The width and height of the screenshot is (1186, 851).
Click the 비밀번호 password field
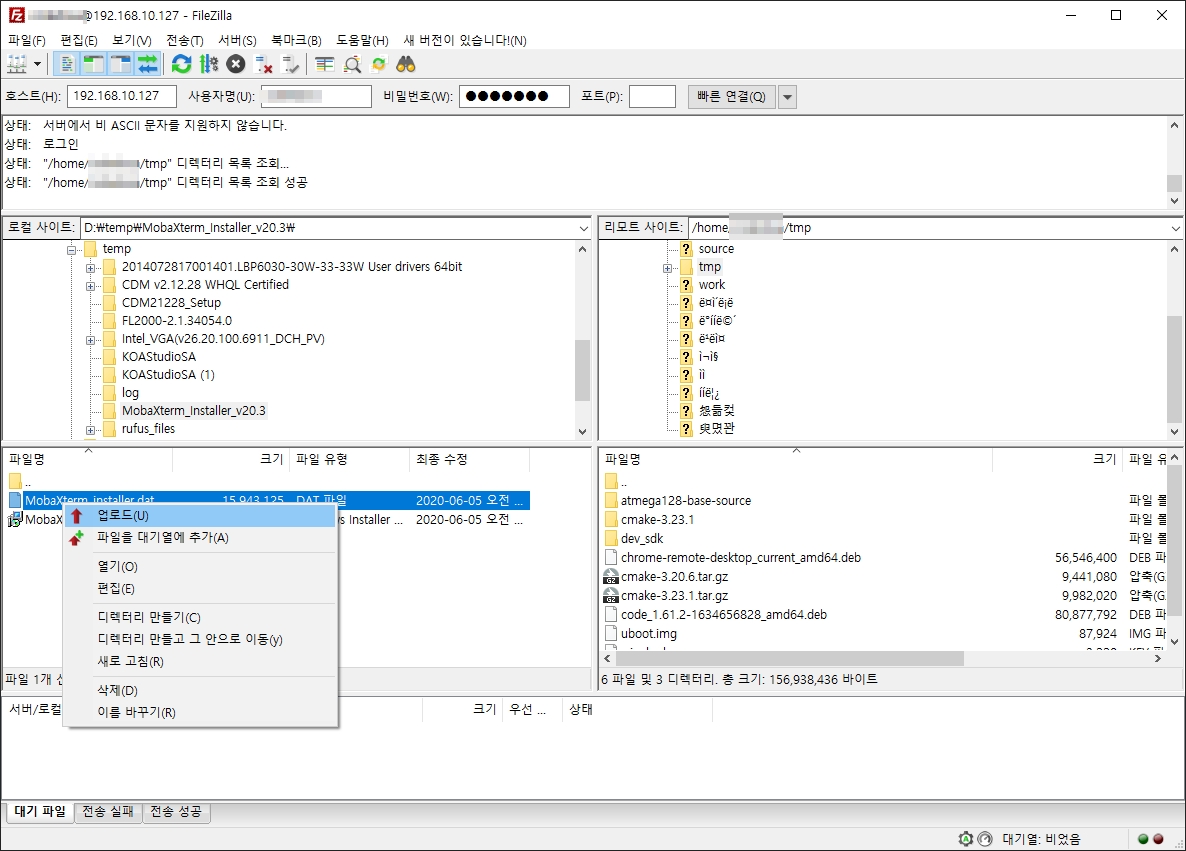click(514, 96)
